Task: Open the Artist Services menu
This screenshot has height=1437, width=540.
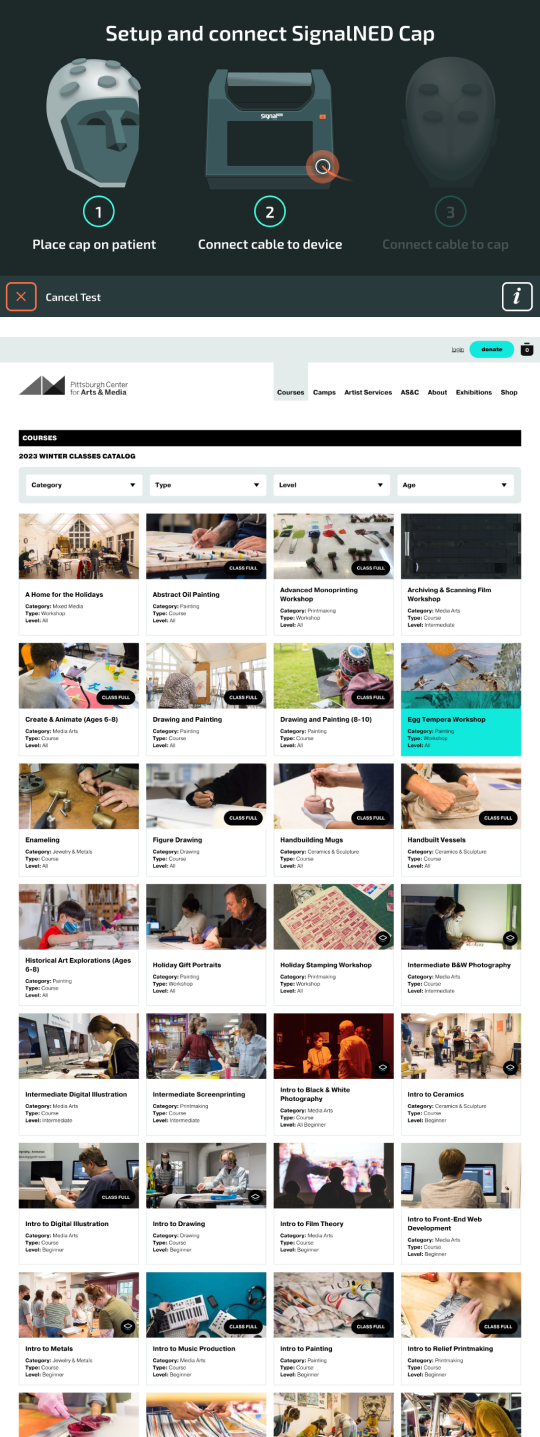Action: point(368,392)
